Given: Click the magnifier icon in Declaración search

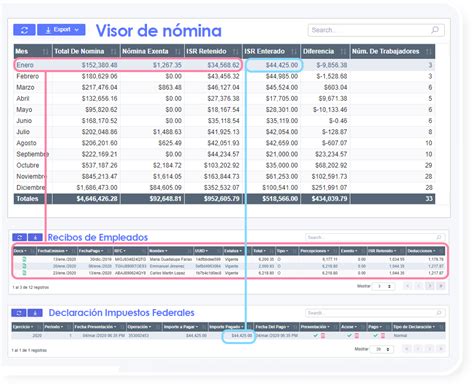Looking at the screenshot, I should [x=439, y=313].
